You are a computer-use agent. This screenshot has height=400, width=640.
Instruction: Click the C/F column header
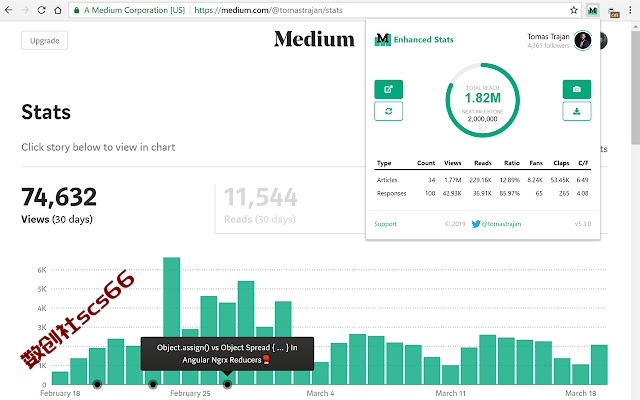click(x=583, y=163)
